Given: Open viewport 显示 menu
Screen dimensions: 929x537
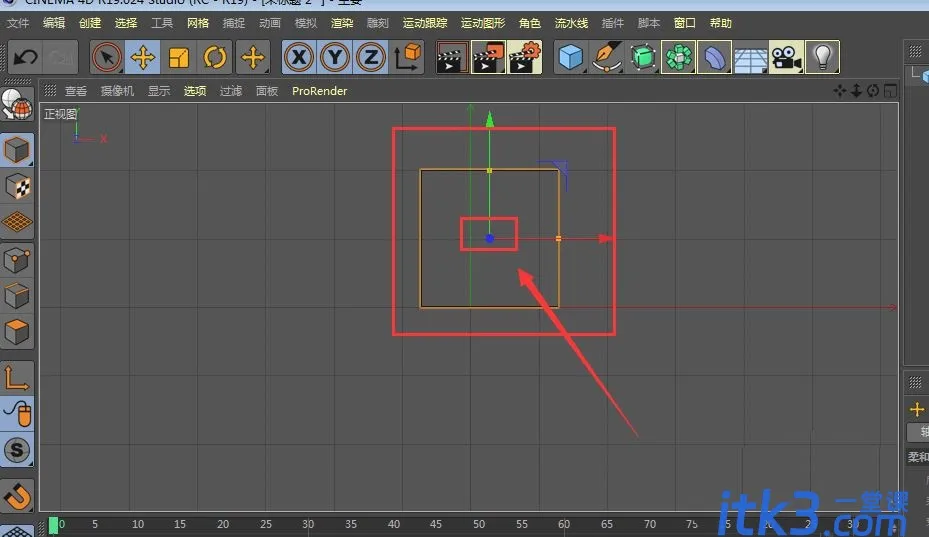Looking at the screenshot, I should (x=159, y=91).
